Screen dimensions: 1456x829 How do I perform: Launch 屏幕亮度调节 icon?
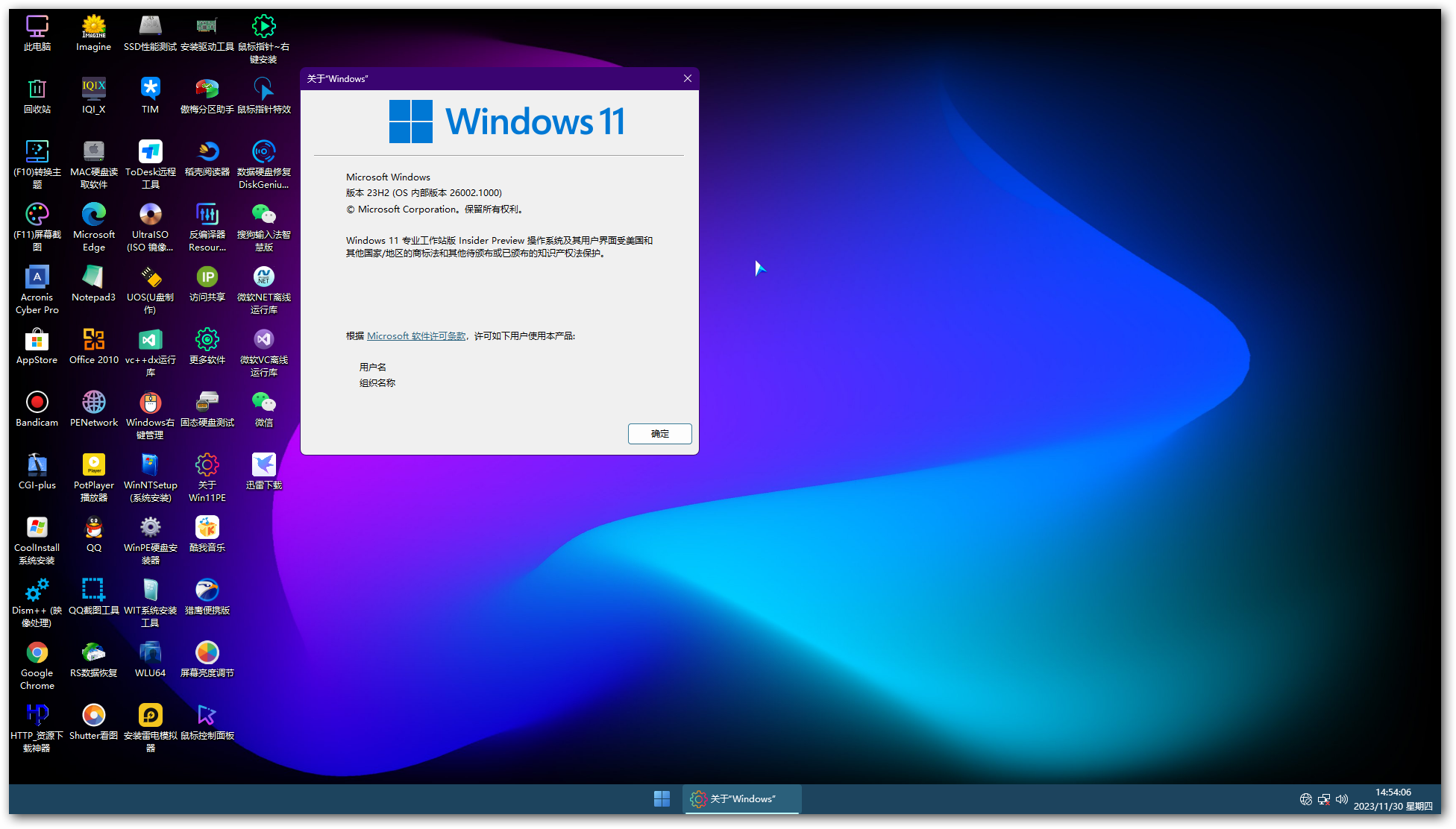coord(207,659)
